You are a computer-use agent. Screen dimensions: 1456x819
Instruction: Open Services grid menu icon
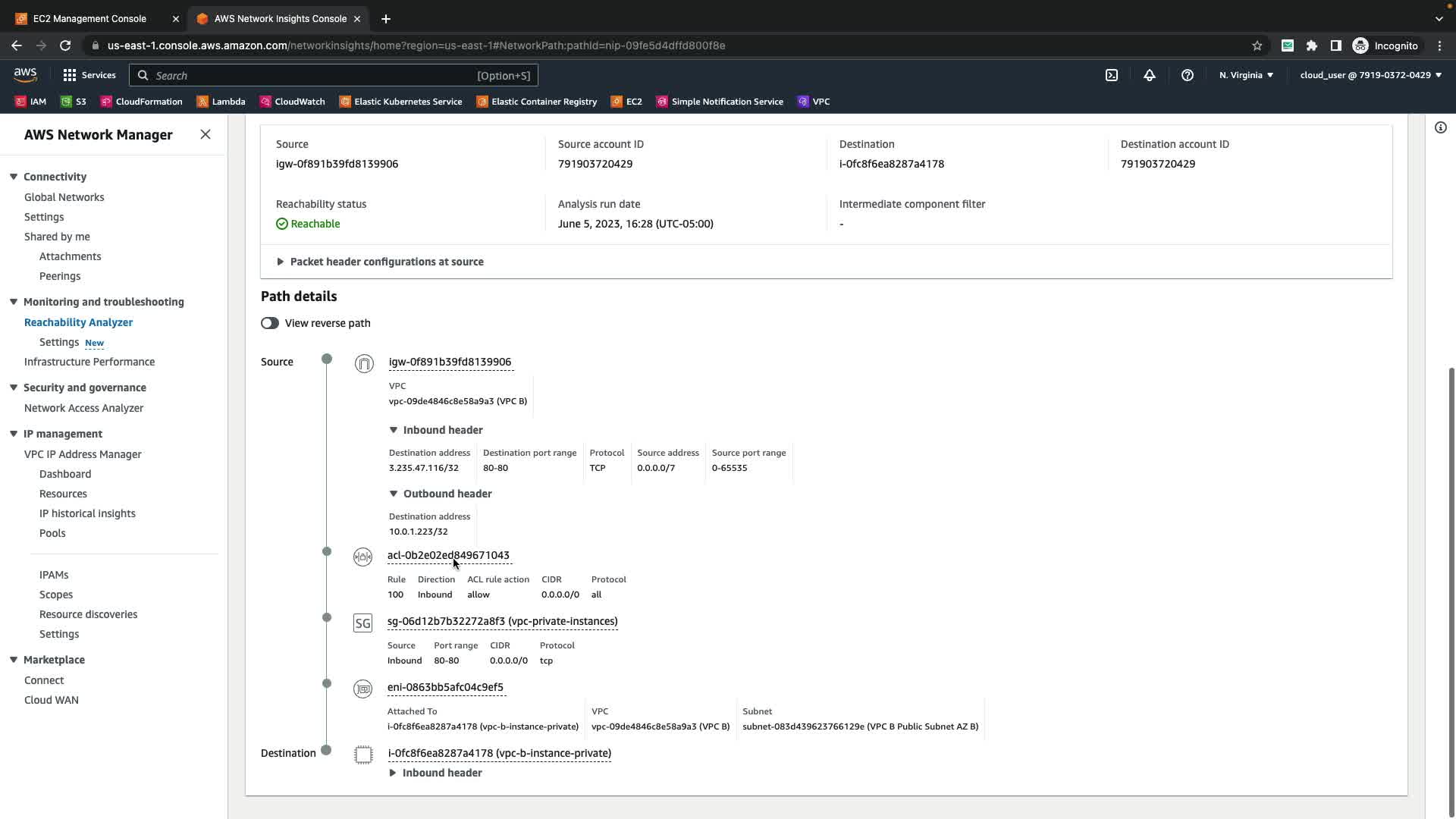[x=70, y=75]
